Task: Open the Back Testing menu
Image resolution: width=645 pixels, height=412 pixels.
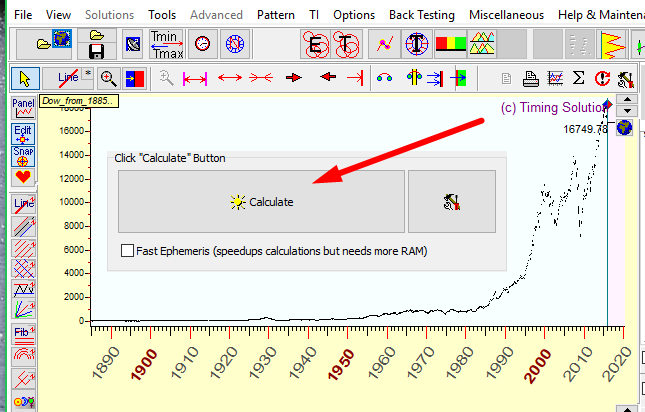Action: (421, 15)
